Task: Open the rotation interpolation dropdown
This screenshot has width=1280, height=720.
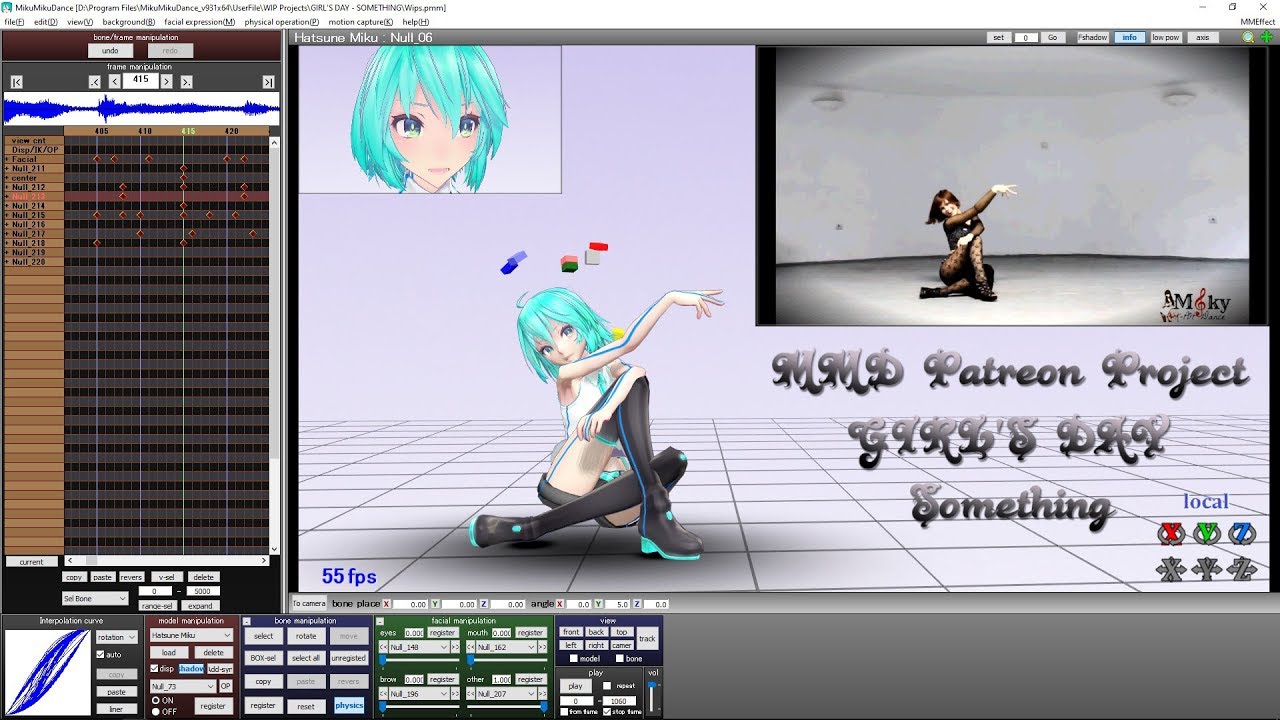Action: click(x=117, y=637)
